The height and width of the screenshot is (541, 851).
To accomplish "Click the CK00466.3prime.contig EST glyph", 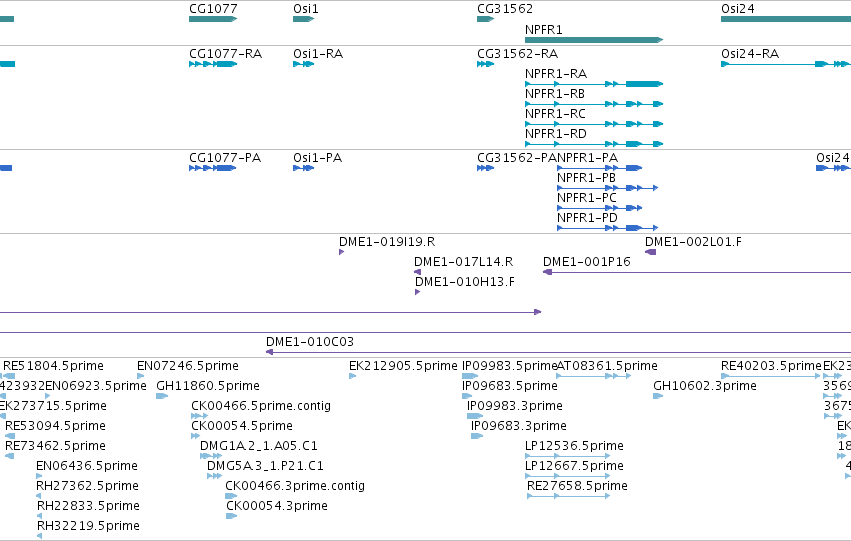I will [x=231, y=496].
